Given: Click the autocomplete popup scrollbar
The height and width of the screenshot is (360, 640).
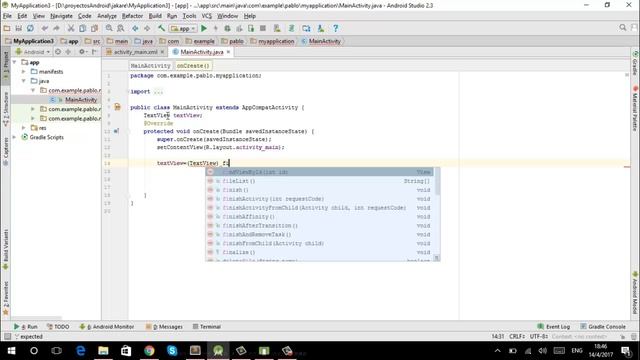Looking at the screenshot, I should point(437,182).
